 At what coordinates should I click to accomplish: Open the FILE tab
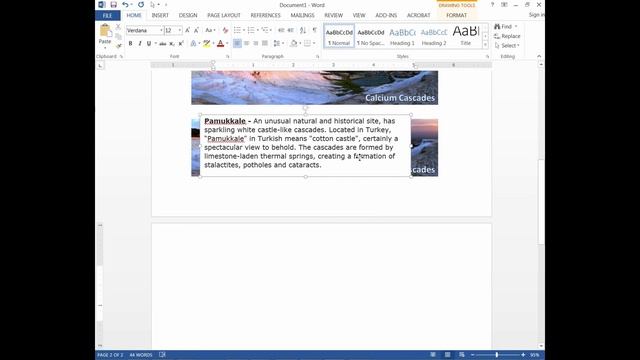pos(108,16)
